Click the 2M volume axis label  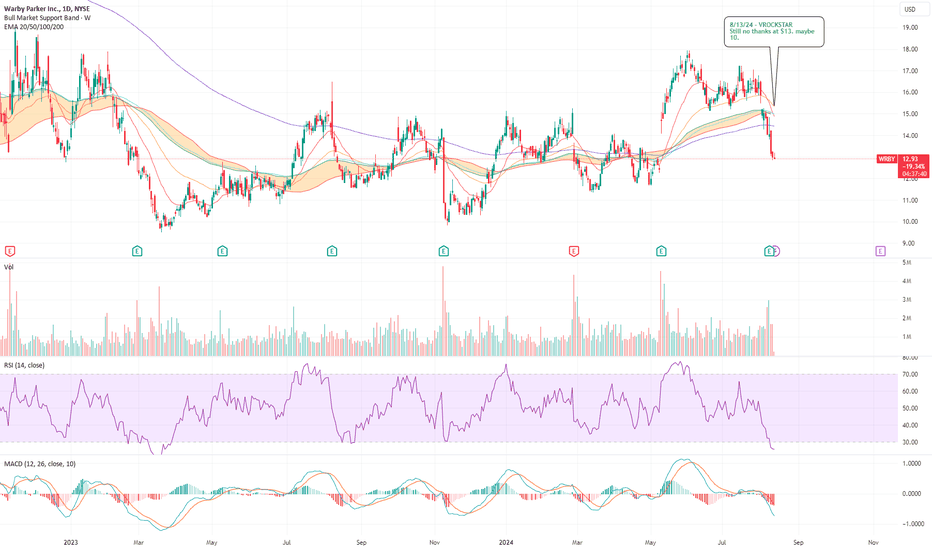pos(907,318)
